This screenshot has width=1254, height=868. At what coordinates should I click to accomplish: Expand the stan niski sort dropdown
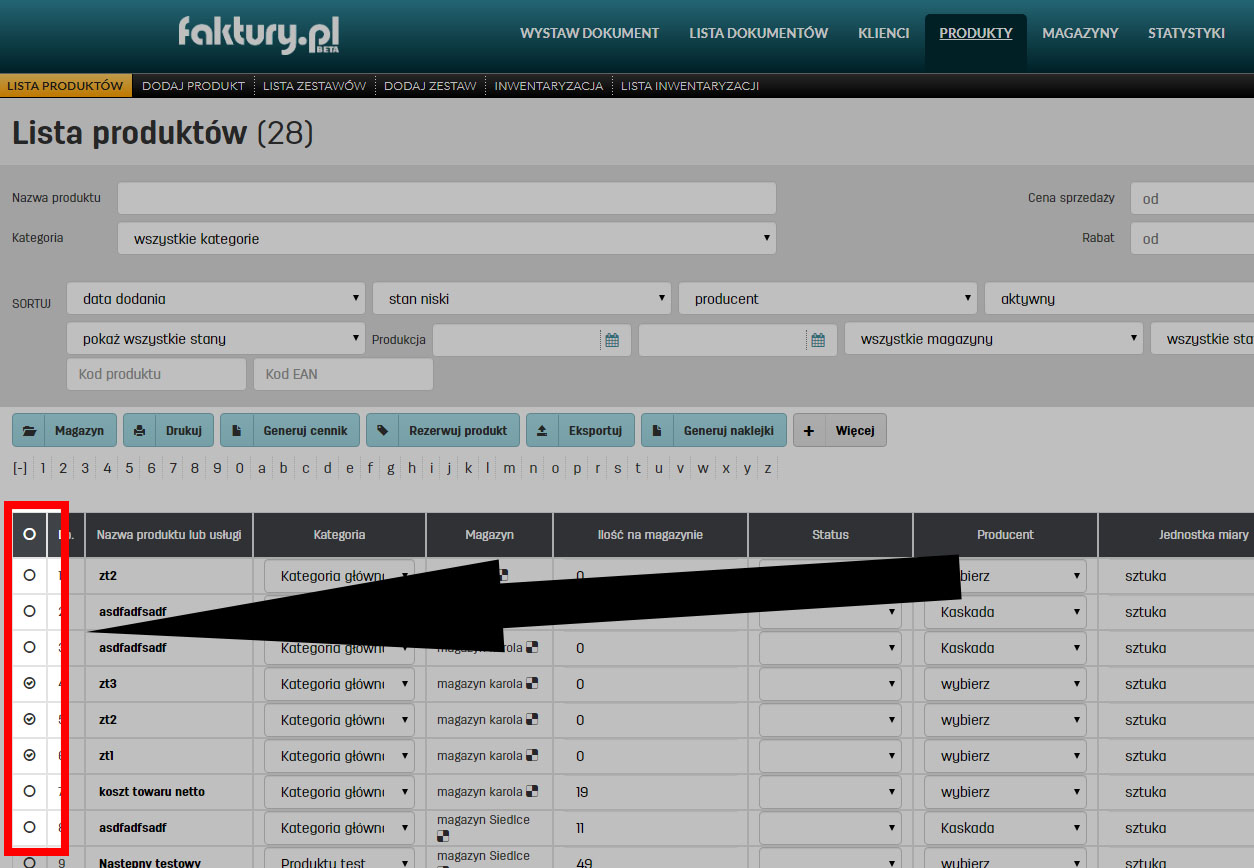tap(521, 299)
